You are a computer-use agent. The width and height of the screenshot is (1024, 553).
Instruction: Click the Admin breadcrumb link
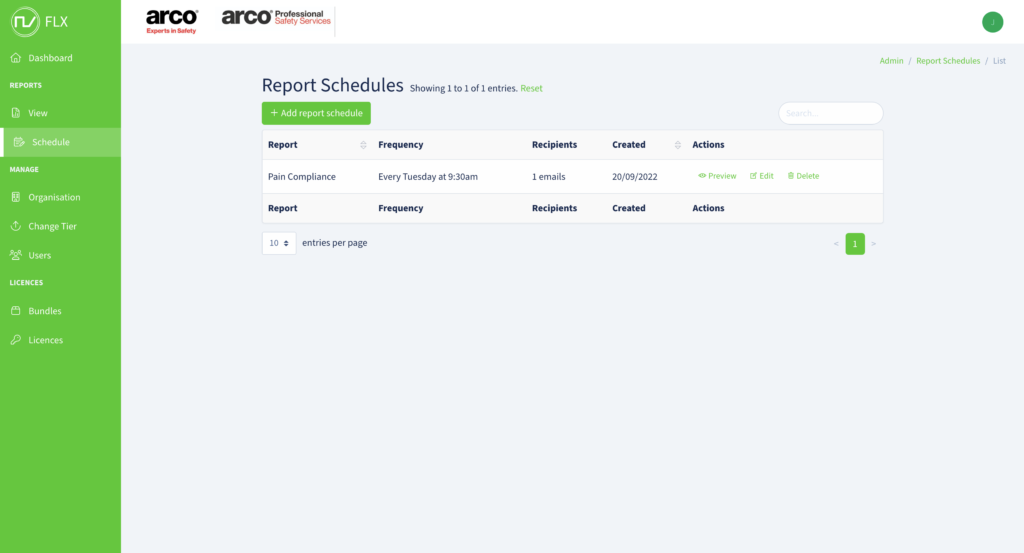pyautogui.click(x=891, y=61)
